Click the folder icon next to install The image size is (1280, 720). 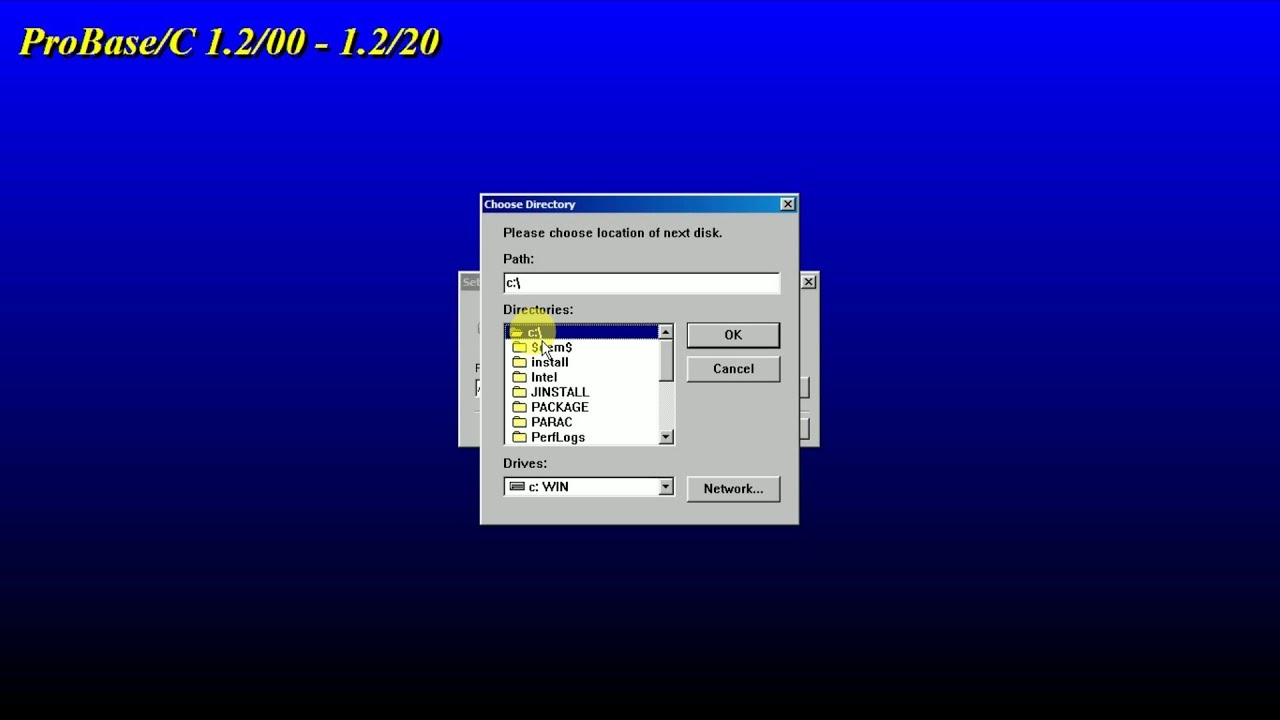click(519, 362)
